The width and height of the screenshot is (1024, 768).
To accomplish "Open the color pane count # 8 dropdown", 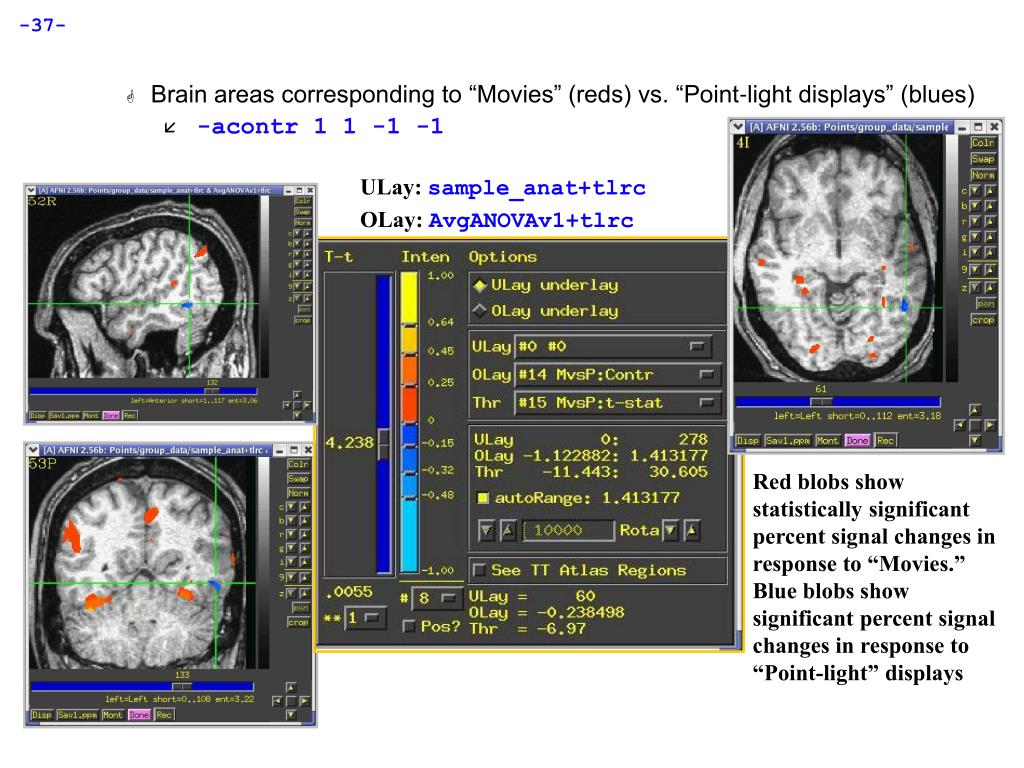I will 437,598.
